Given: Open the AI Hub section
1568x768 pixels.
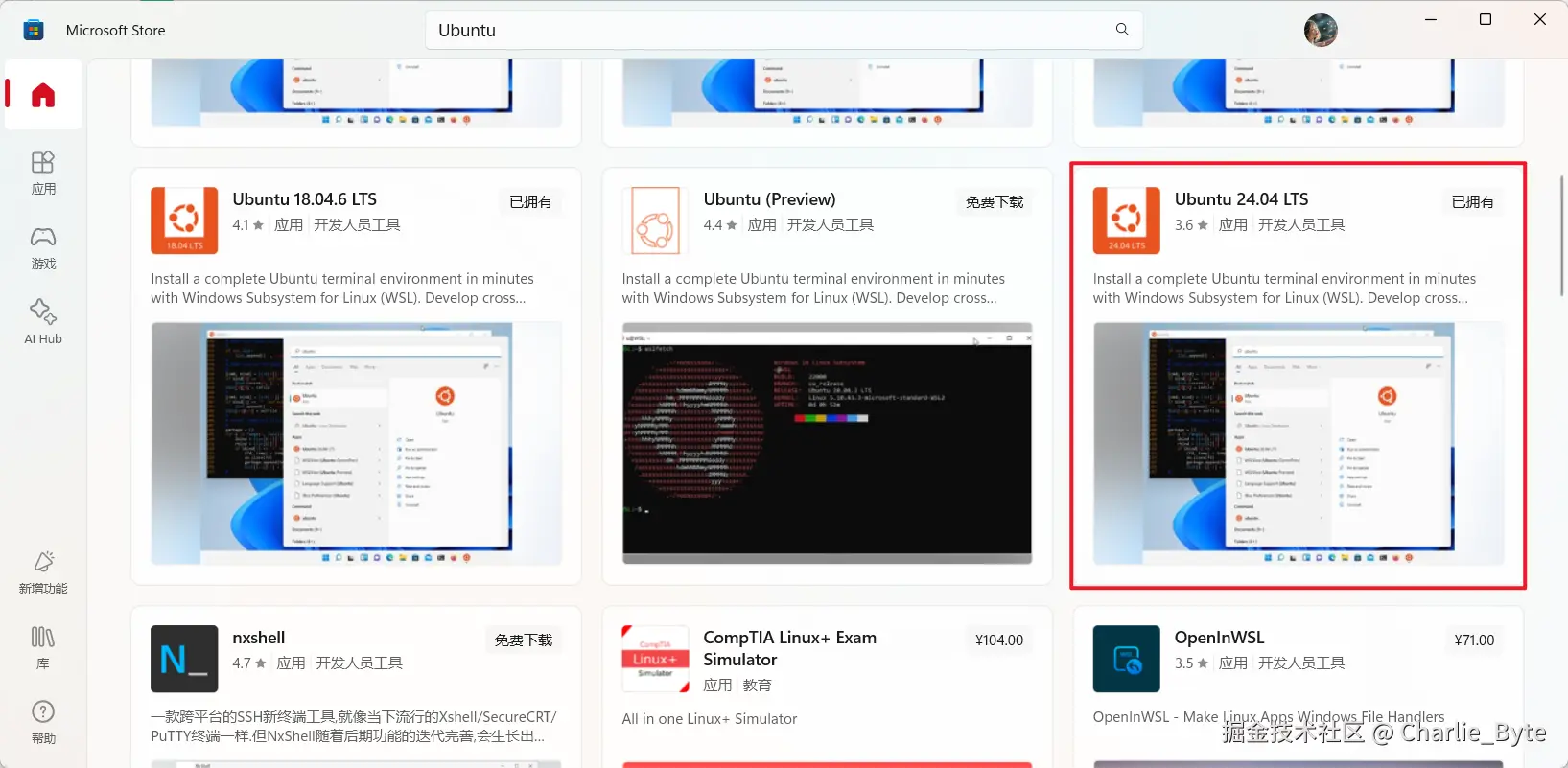Looking at the screenshot, I should point(43,322).
